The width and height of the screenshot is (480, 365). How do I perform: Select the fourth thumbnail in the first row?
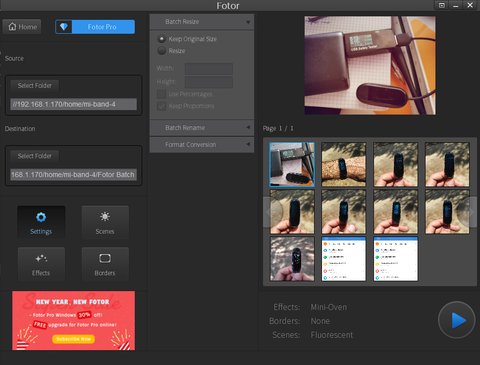(x=447, y=164)
